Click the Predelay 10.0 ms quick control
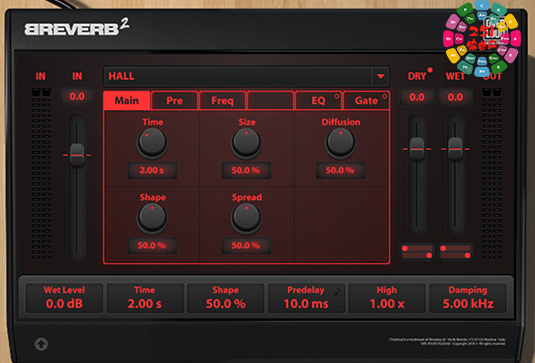Image resolution: width=535 pixels, height=363 pixels. tap(306, 298)
